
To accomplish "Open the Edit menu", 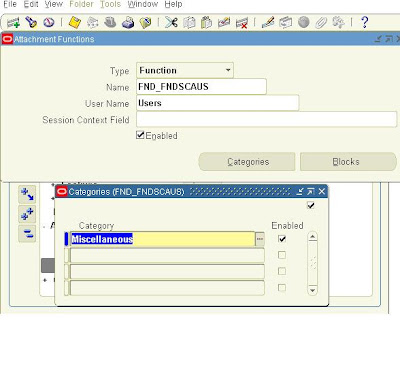I will coord(31,4).
